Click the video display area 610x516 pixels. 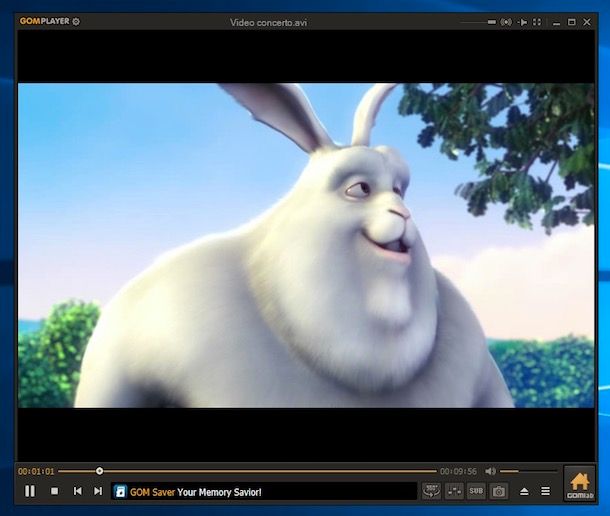(306, 246)
